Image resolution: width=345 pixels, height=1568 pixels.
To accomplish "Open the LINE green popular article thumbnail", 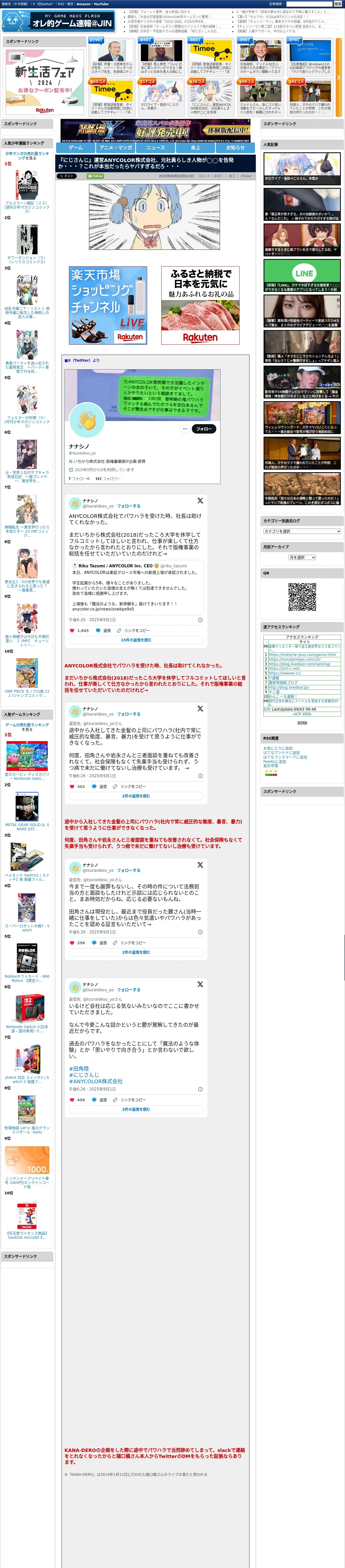I will (302, 276).
